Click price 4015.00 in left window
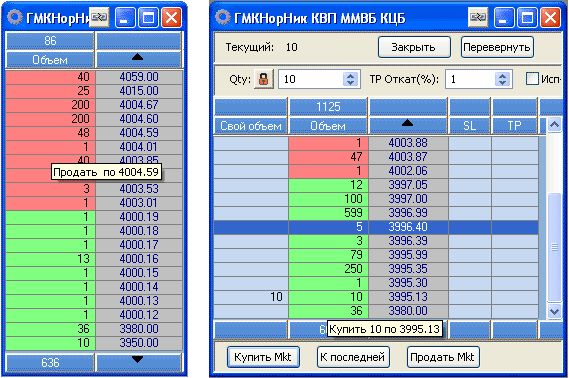This screenshot has height=378, width=569. pyautogui.click(x=139, y=91)
